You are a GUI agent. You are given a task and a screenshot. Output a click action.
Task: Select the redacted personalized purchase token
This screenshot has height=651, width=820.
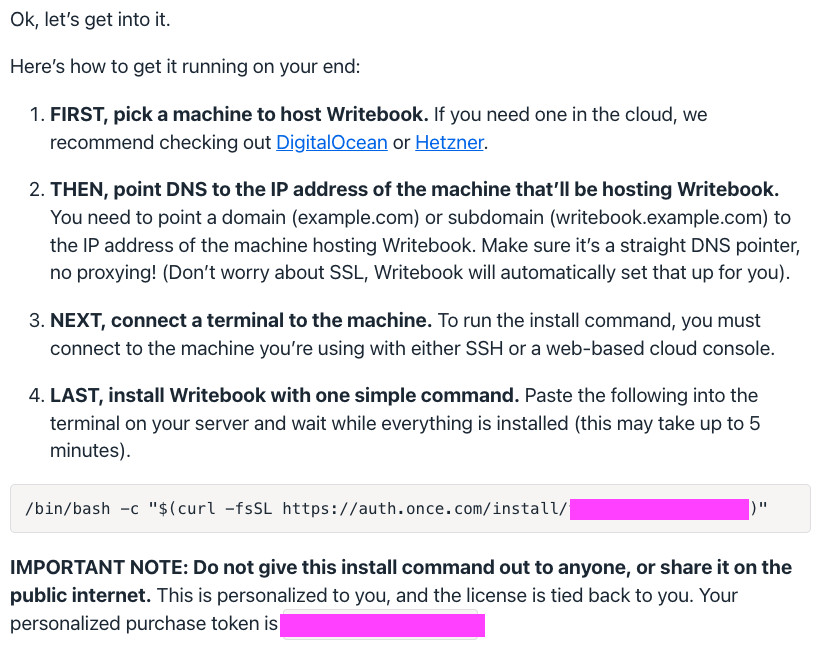pos(382,625)
